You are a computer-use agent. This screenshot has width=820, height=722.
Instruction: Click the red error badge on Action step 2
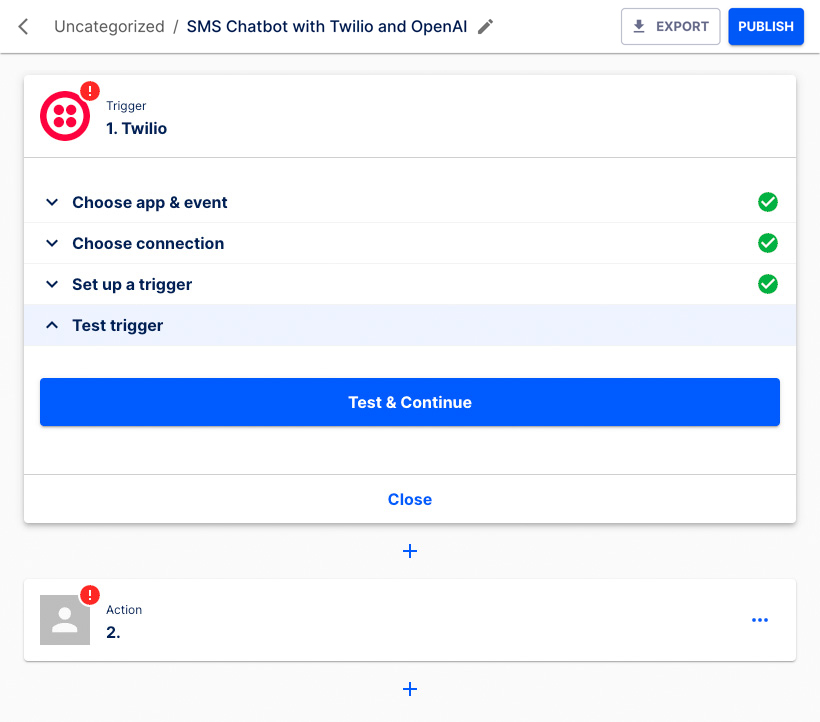coord(89,594)
